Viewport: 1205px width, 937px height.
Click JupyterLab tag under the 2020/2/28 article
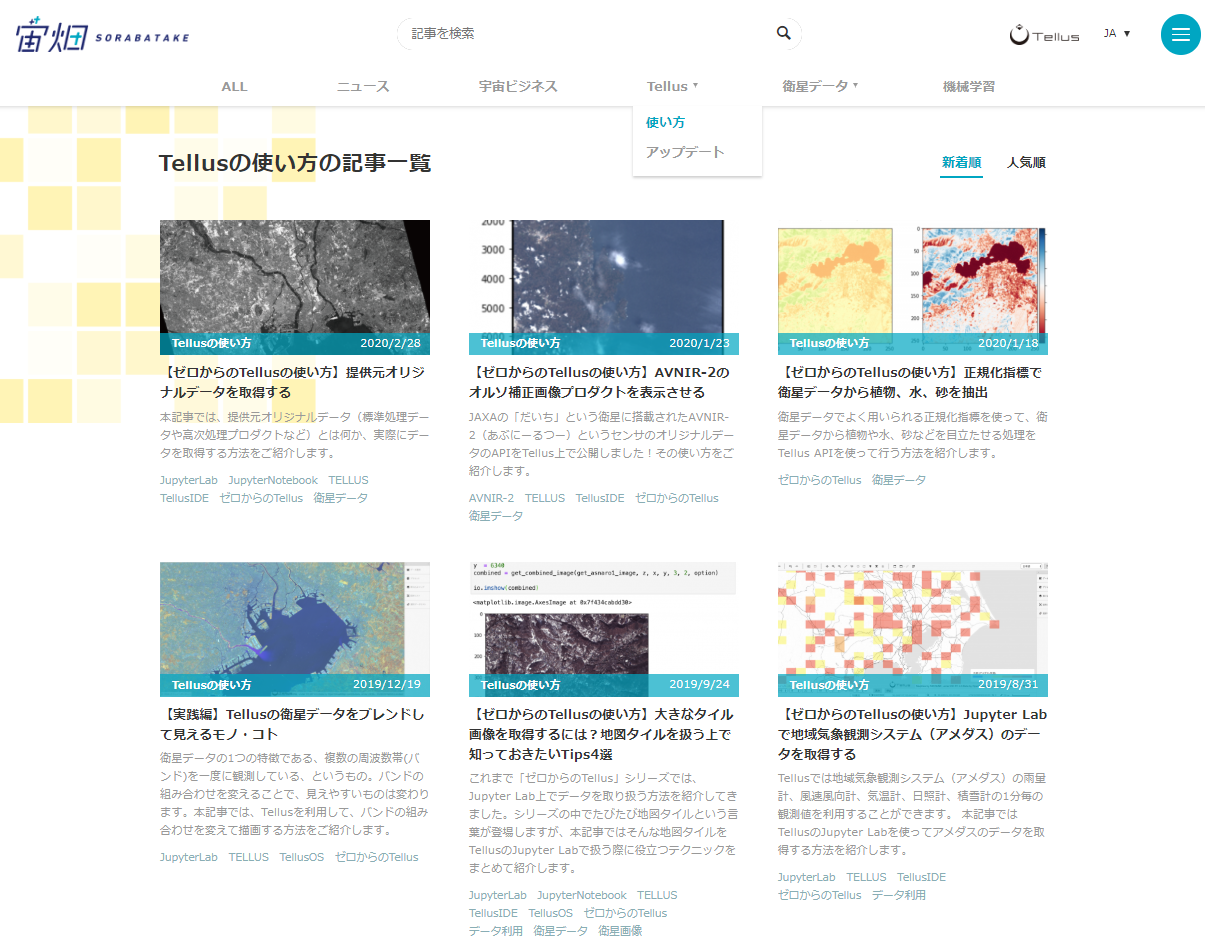189,480
